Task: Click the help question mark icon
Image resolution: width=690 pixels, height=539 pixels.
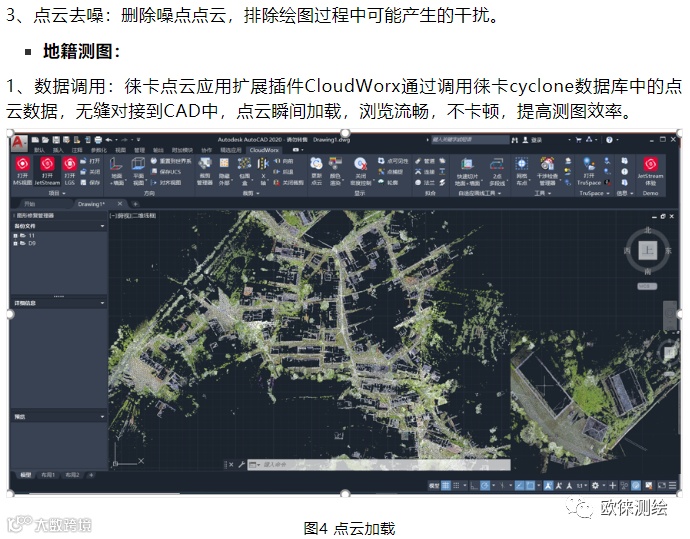Action: pyautogui.click(x=609, y=140)
